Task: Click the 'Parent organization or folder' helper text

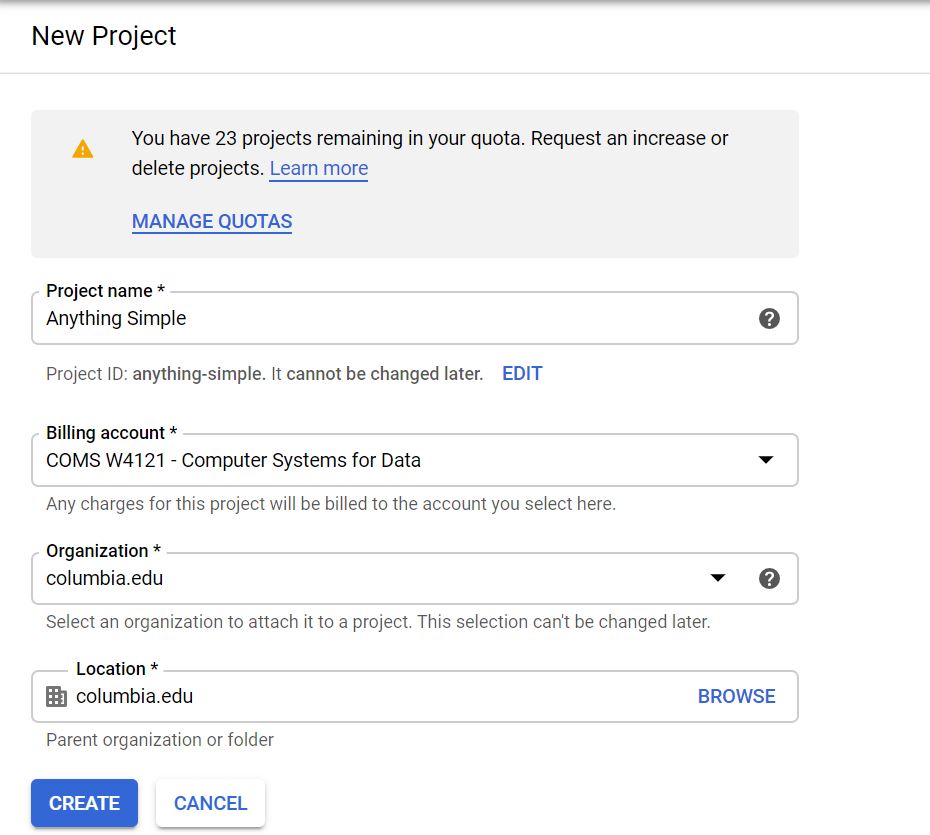Action: click(x=160, y=740)
